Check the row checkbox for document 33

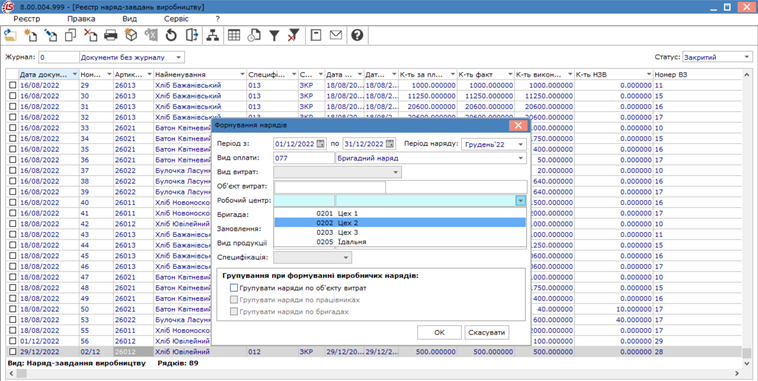tap(13, 128)
